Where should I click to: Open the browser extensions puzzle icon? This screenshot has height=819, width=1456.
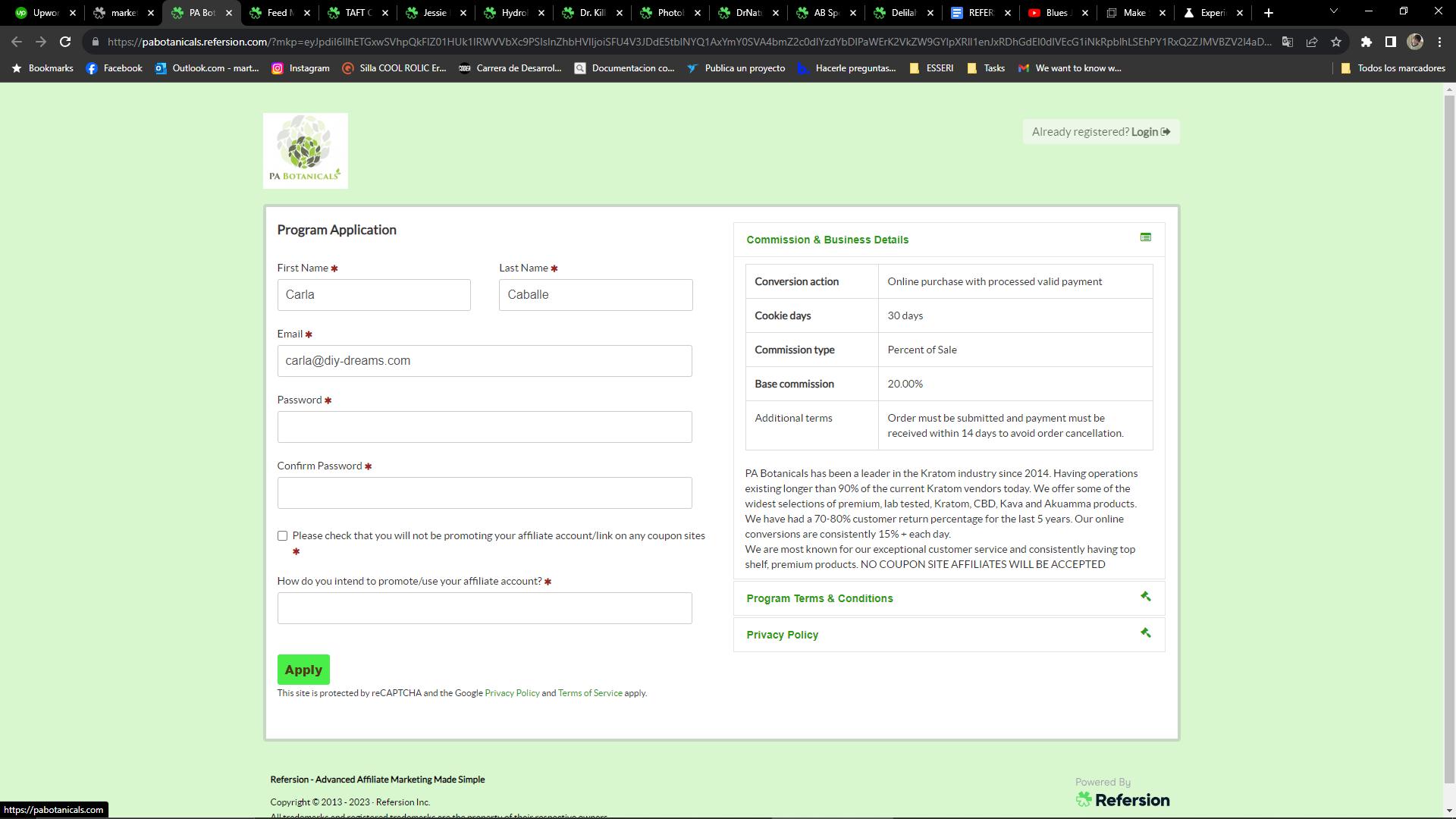[1367, 42]
